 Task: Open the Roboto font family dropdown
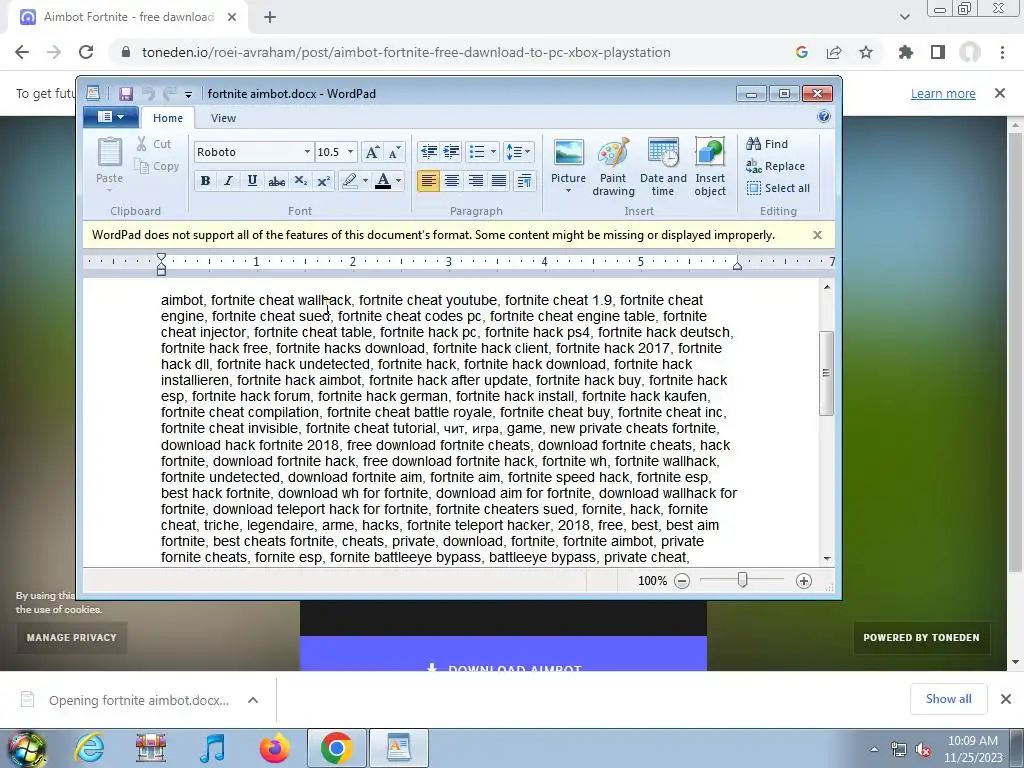[x=307, y=152]
